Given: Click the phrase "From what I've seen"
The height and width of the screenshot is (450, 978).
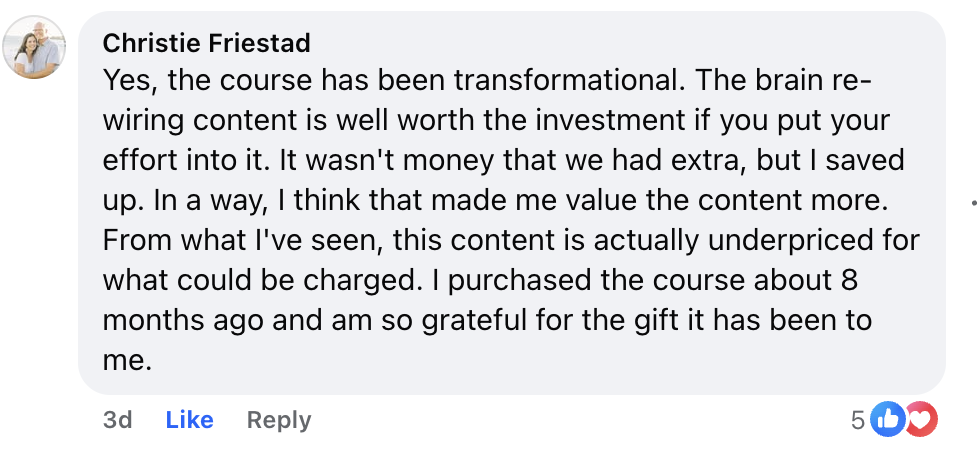Looking at the screenshot, I should tap(211, 241).
